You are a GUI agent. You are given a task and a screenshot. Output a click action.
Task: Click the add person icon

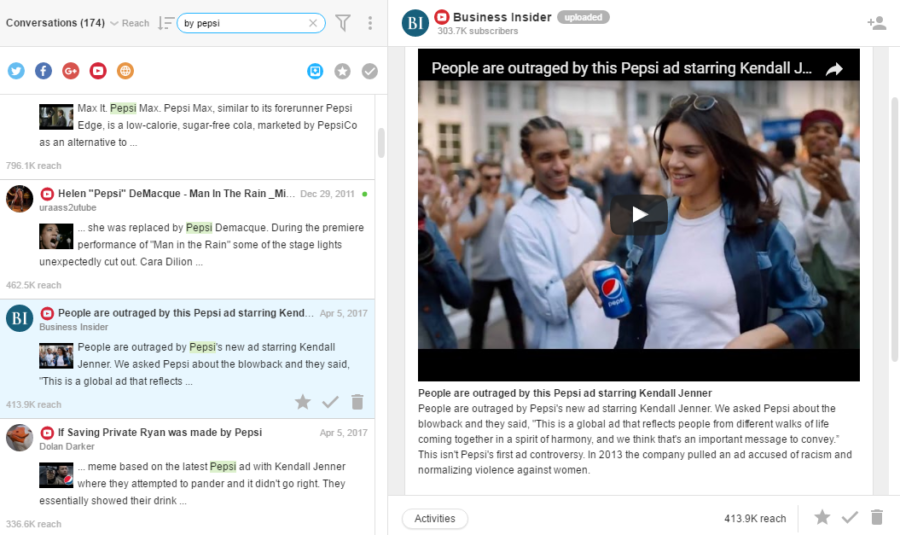(877, 23)
